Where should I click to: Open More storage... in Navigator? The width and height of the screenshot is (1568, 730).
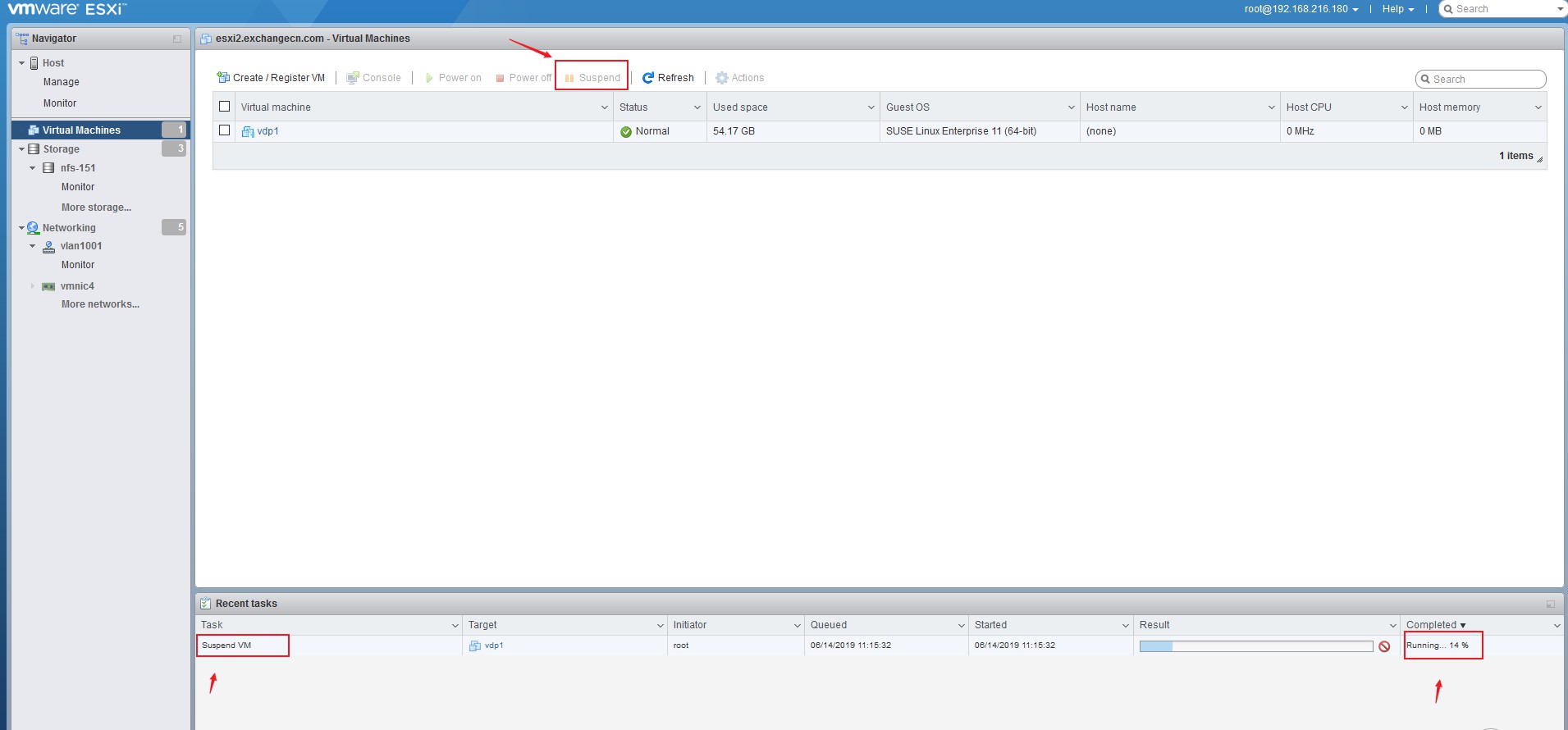pyautogui.click(x=96, y=208)
